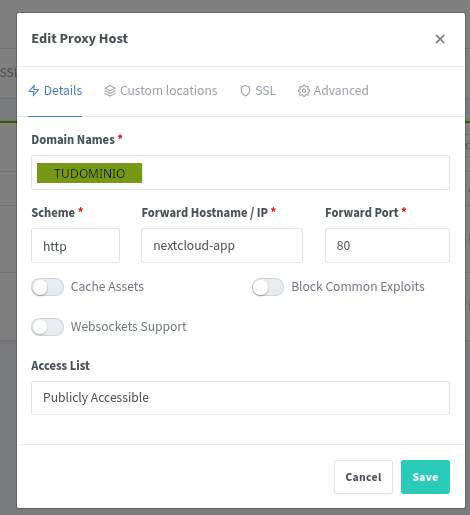This screenshot has height=515, width=470.
Task: Select the Details tab
Action: pos(55,91)
